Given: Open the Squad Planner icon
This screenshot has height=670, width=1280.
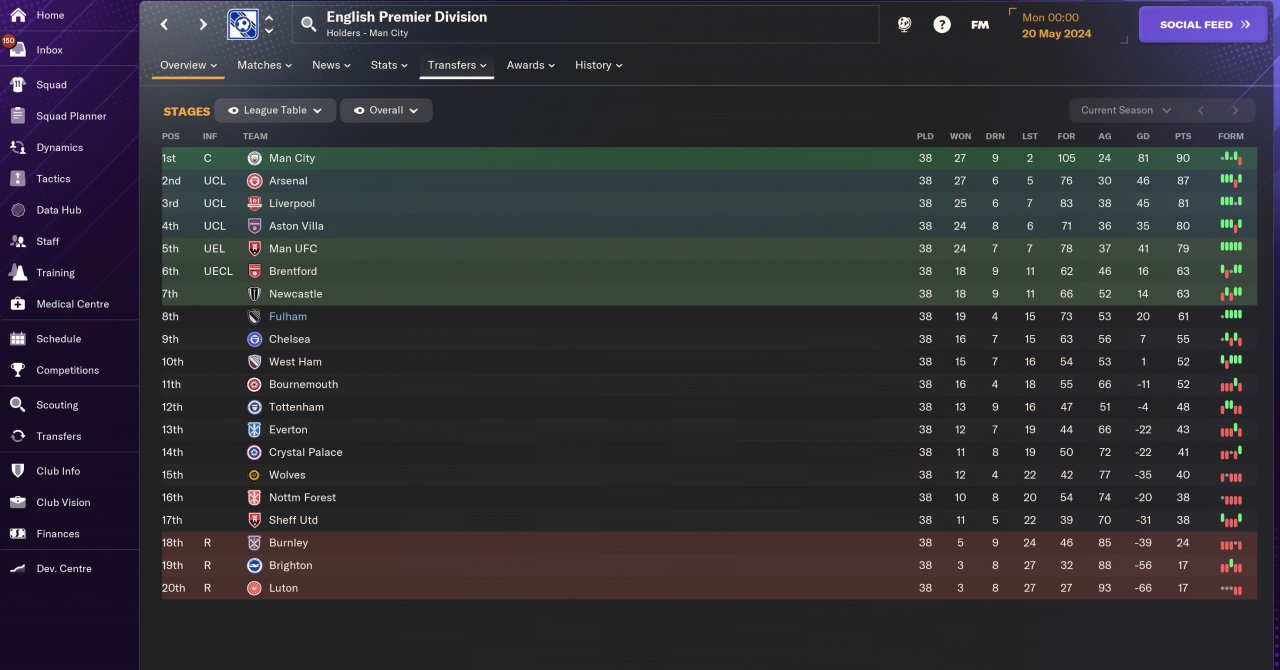Looking at the screenshot, I should click(x=17, y=116).
